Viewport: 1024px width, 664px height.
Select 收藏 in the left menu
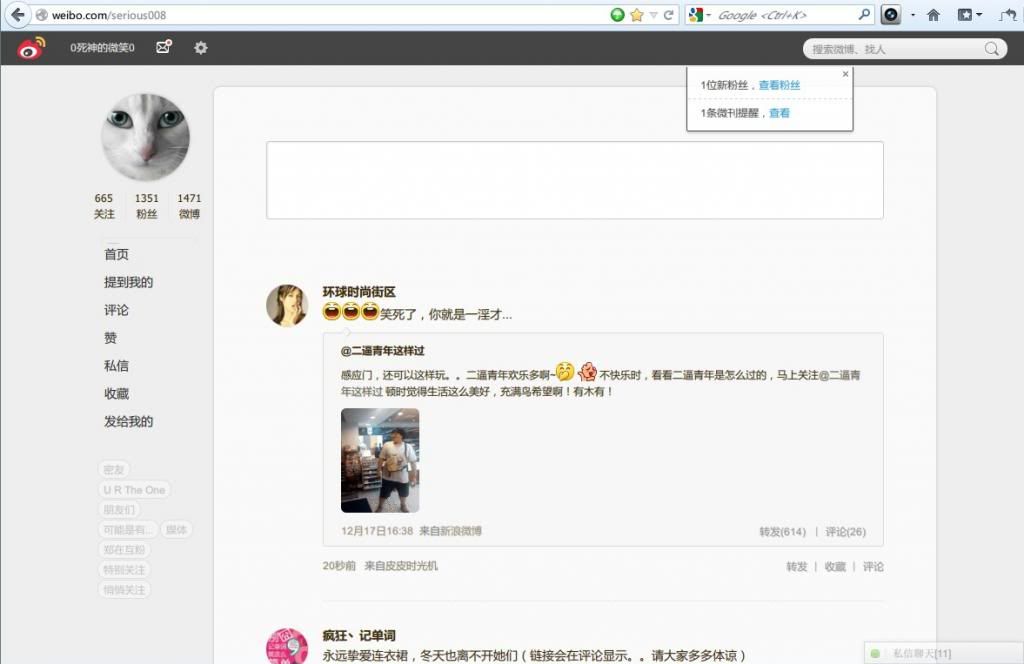116,394
